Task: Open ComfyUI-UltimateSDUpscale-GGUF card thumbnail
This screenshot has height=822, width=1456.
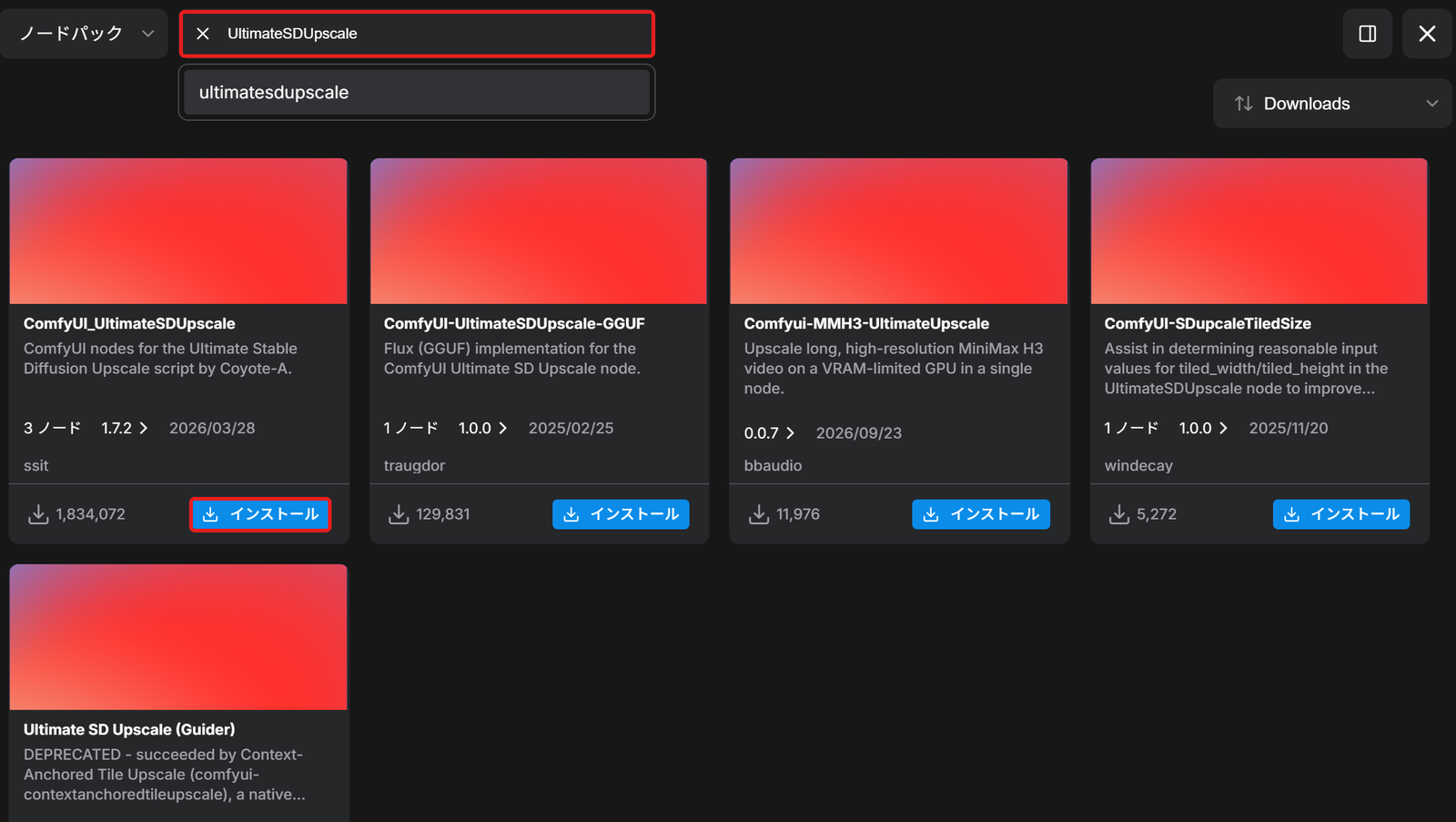Action: (x=539, y=231)
